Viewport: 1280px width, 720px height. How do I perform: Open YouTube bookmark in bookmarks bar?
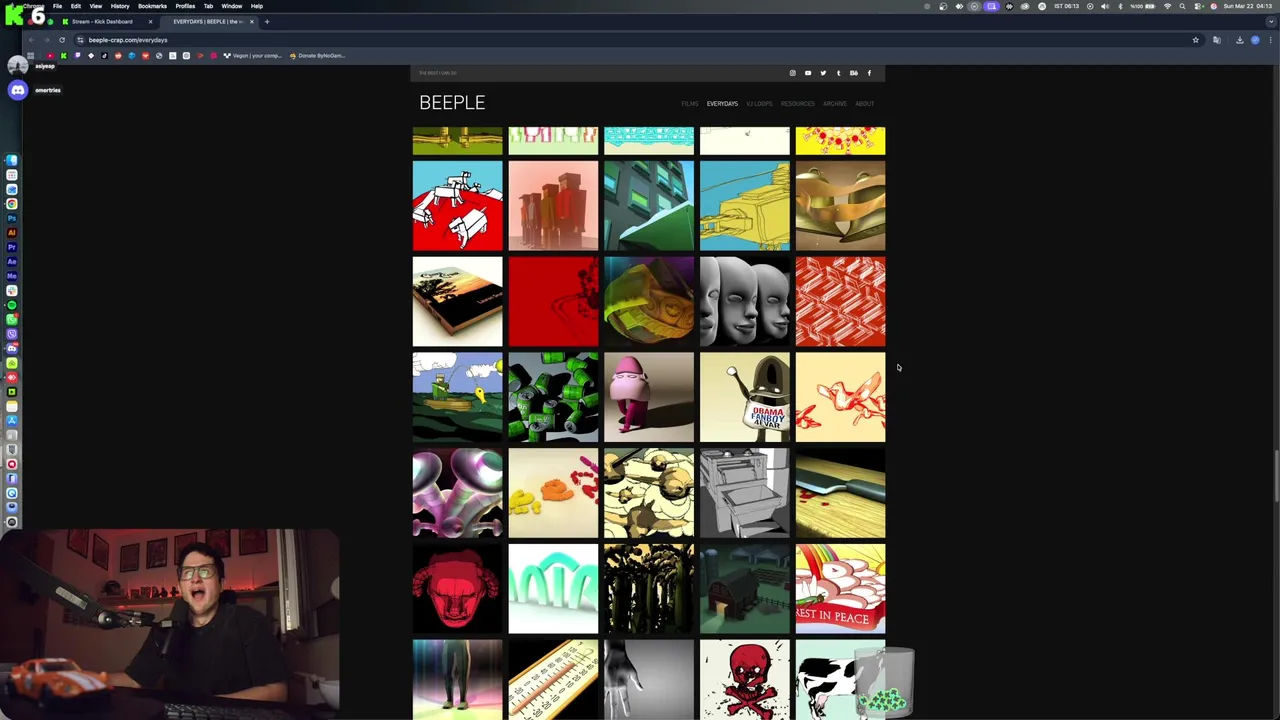51,56
